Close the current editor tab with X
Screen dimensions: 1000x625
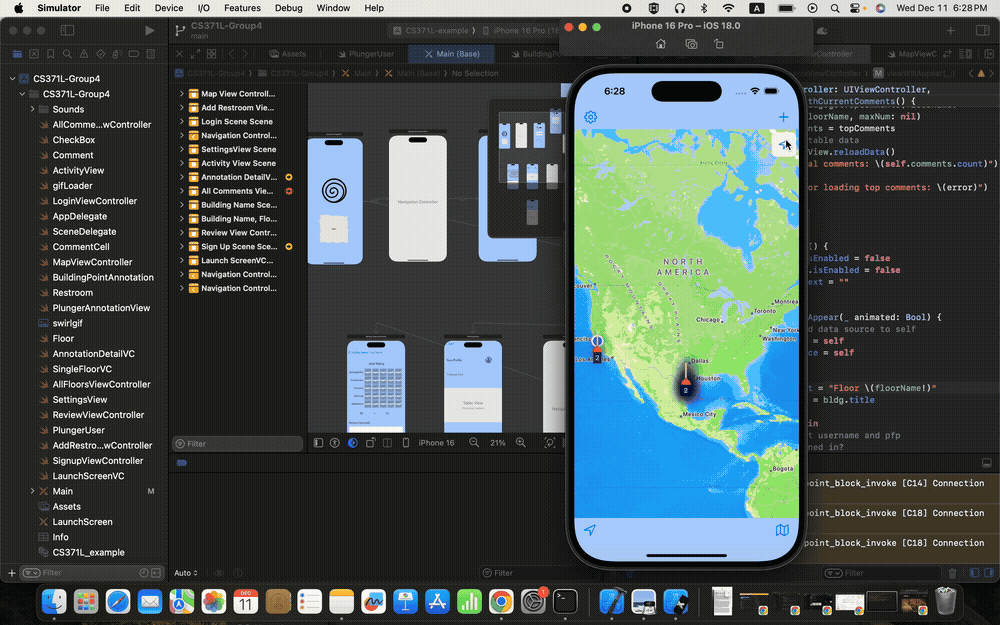[179, 54]
